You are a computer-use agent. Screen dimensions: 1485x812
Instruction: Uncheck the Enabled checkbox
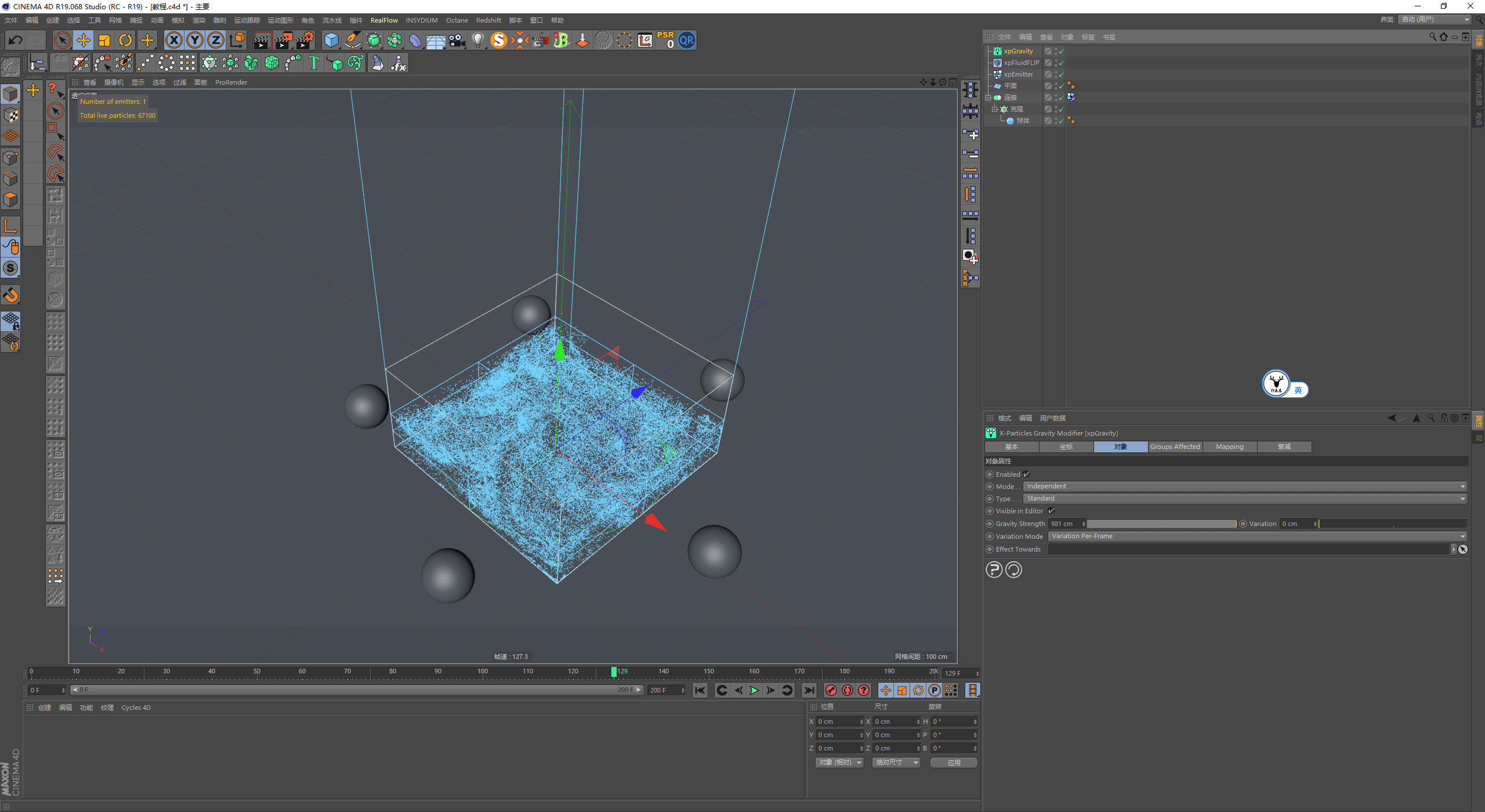(x=1026, y=474)
